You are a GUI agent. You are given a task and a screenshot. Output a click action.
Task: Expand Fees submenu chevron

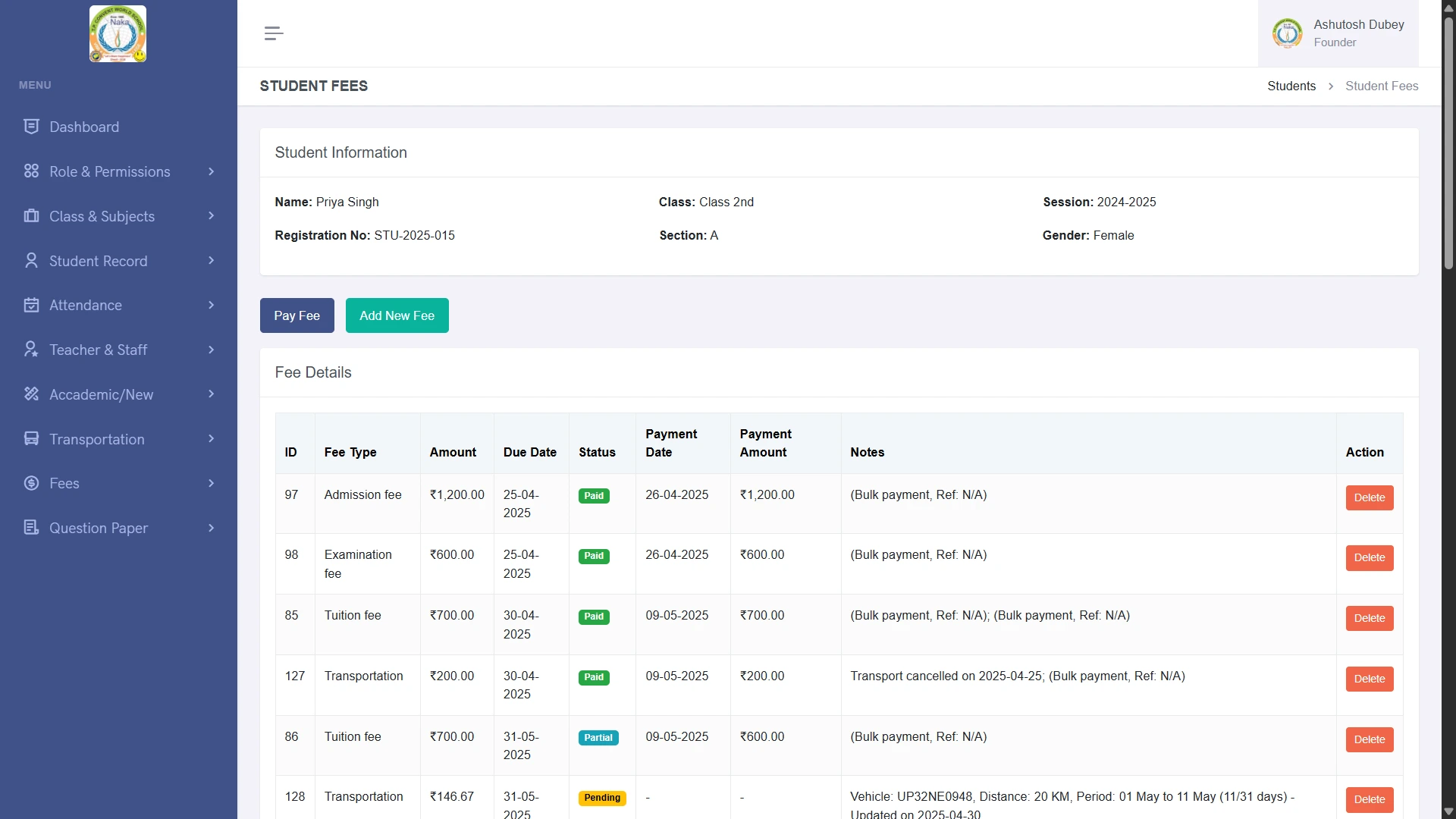211,483
